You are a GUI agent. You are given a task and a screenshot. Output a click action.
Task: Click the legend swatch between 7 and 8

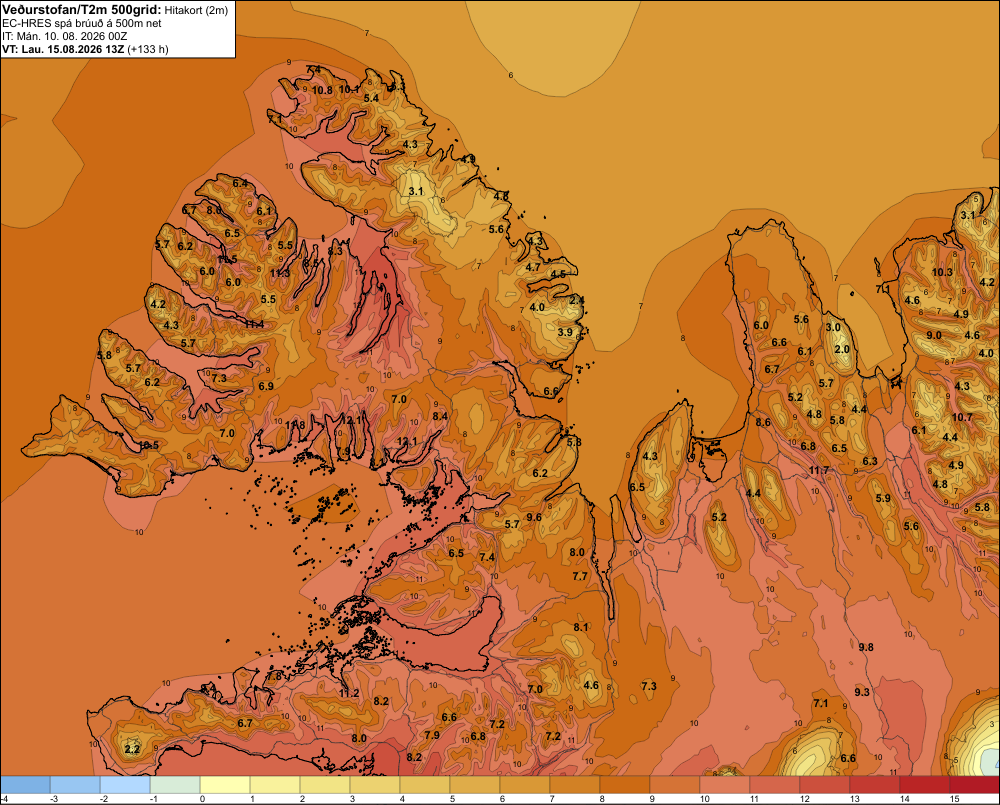point(575,785)
